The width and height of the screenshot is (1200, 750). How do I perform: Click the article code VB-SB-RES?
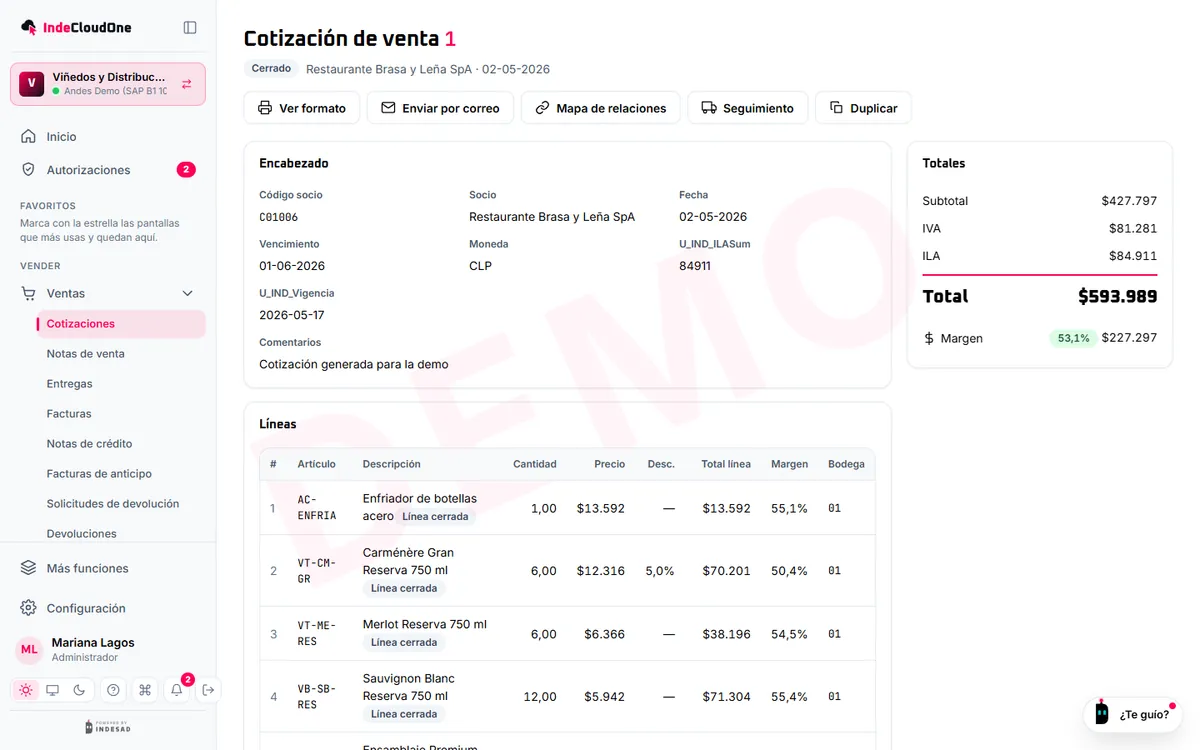click(x=317, y=697)
